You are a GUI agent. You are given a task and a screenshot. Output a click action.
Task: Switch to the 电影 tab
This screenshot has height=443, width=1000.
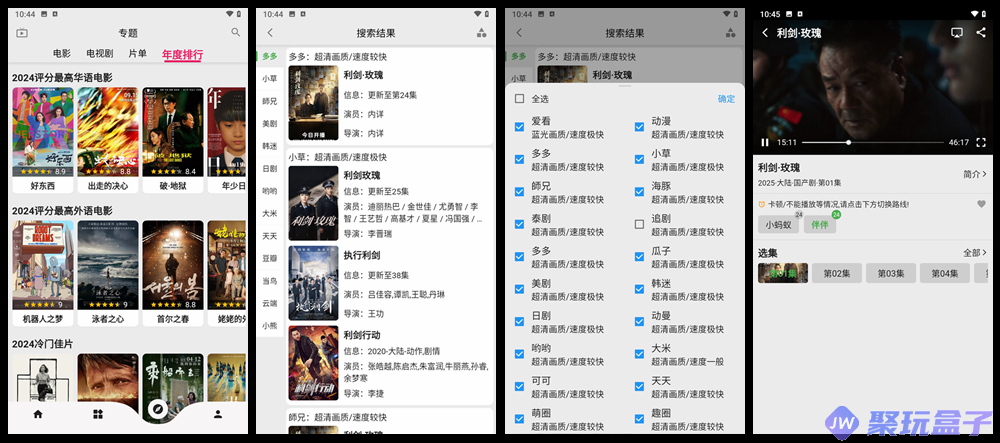point(62,54)
